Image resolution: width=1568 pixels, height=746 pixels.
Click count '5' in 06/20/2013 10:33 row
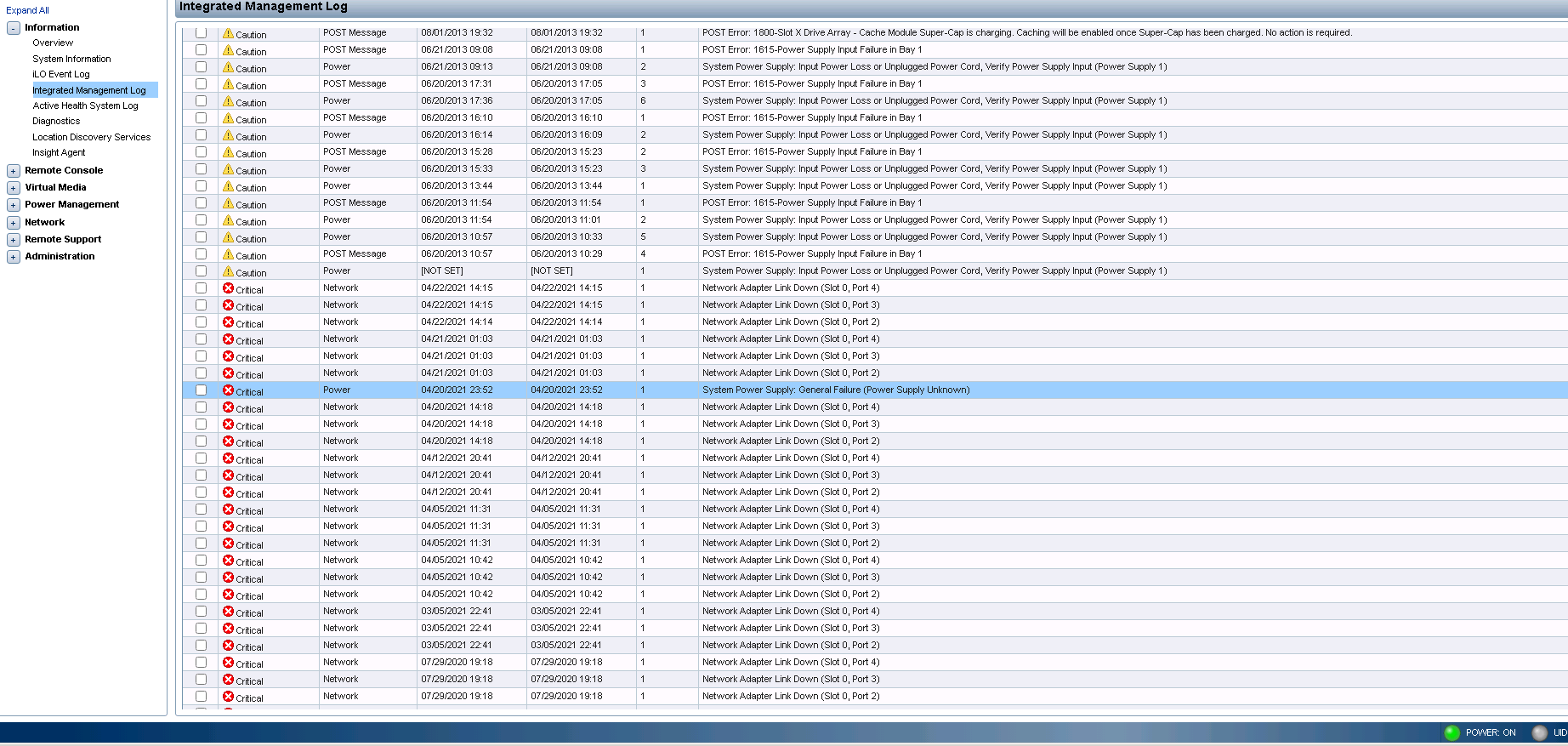[643, 236]
